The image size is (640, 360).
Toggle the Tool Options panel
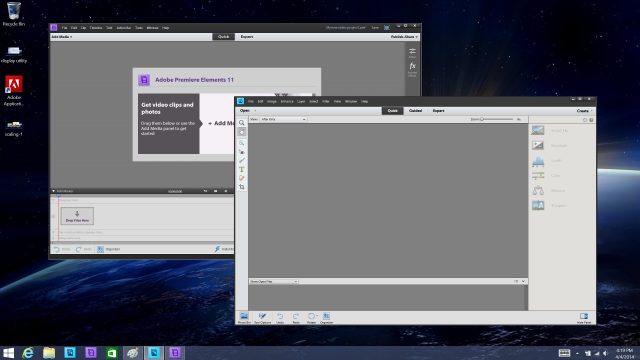coord(262,318)
